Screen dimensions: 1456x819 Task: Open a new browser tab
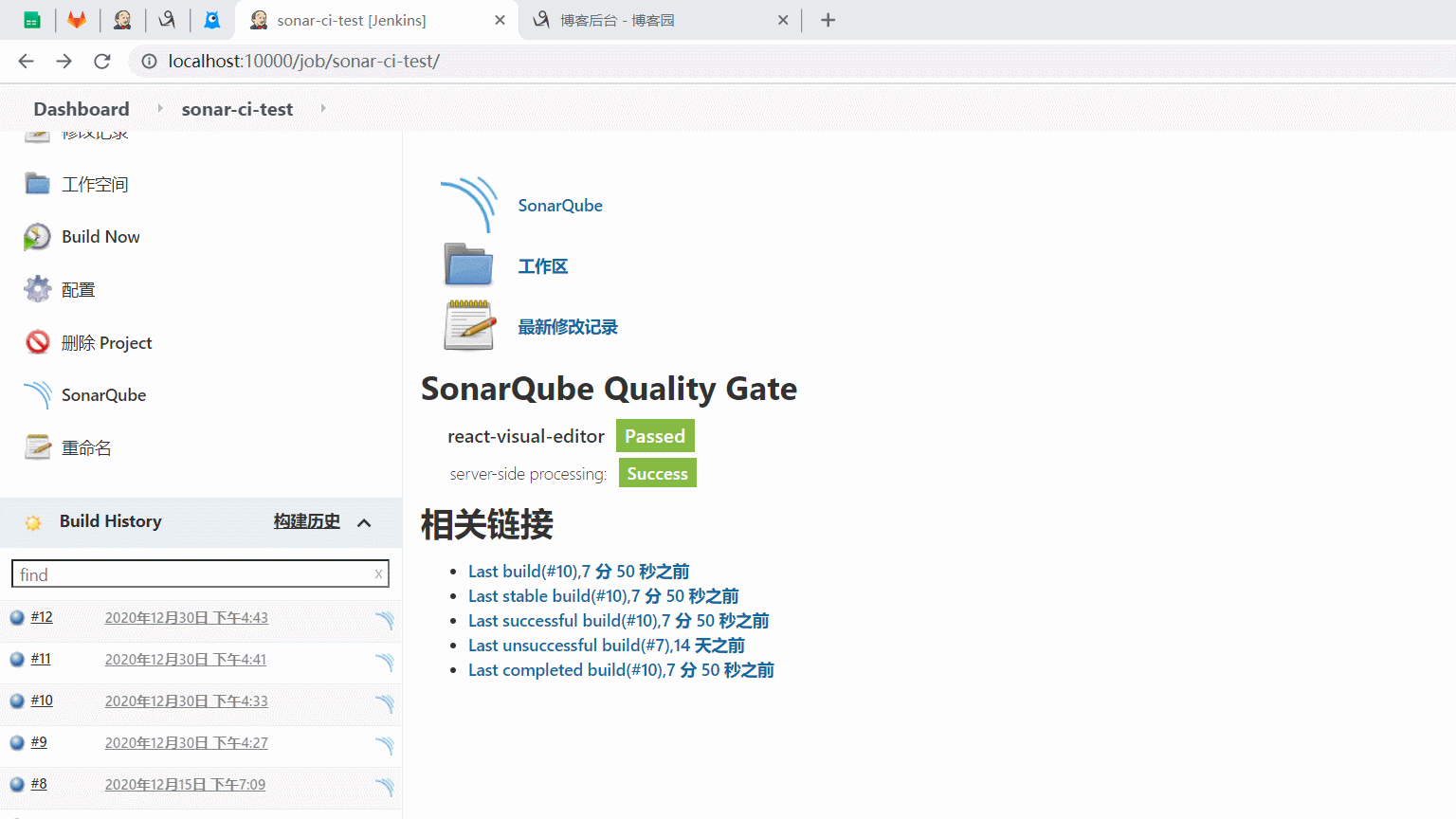pos(828,20)
